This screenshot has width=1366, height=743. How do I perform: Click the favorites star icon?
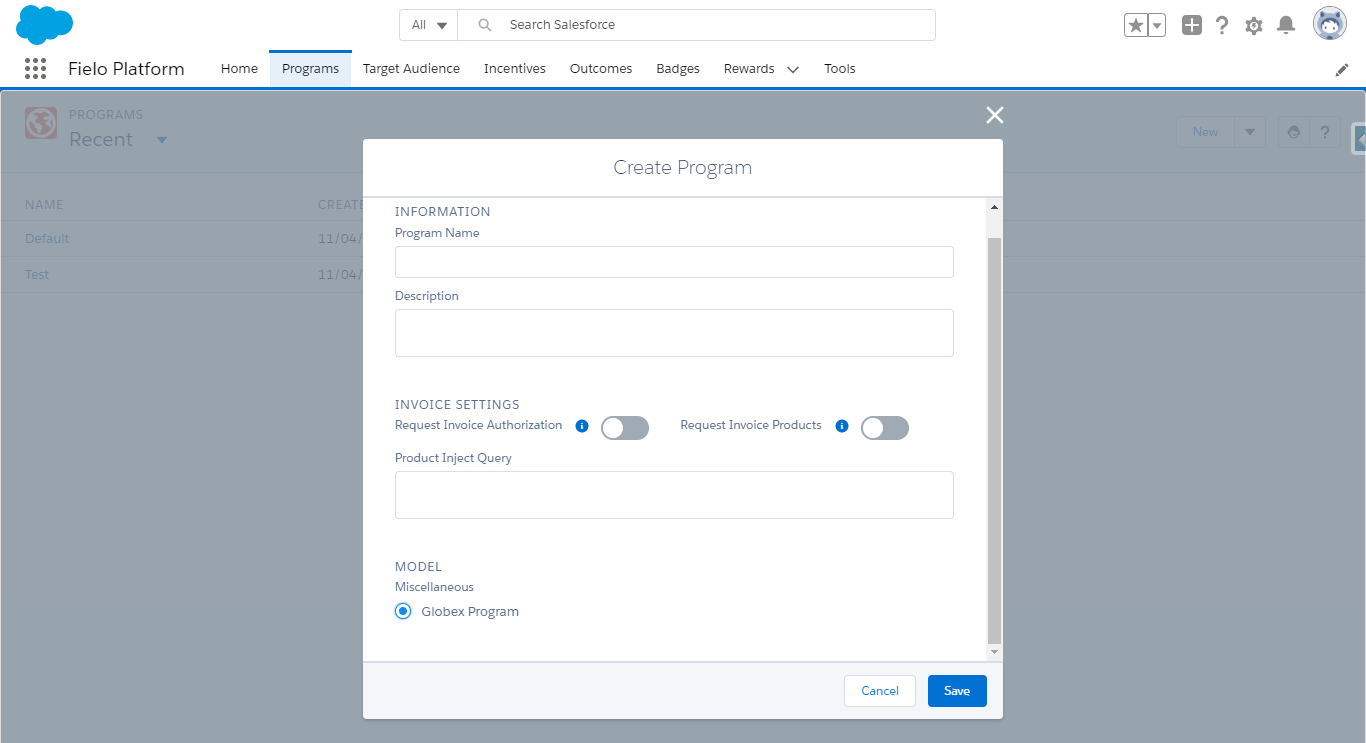pyautogui.click(x=1135, y=25)
